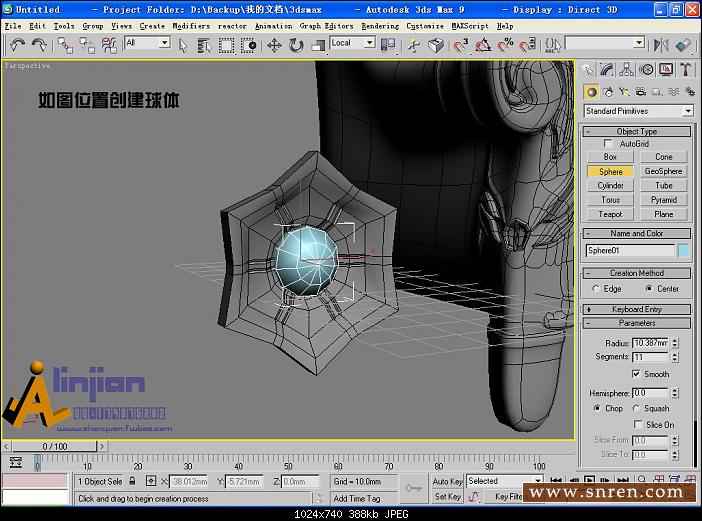Collapse the Object Type rollout
The width and height of the screenshot is (702, 521).
tap(637, 131)
